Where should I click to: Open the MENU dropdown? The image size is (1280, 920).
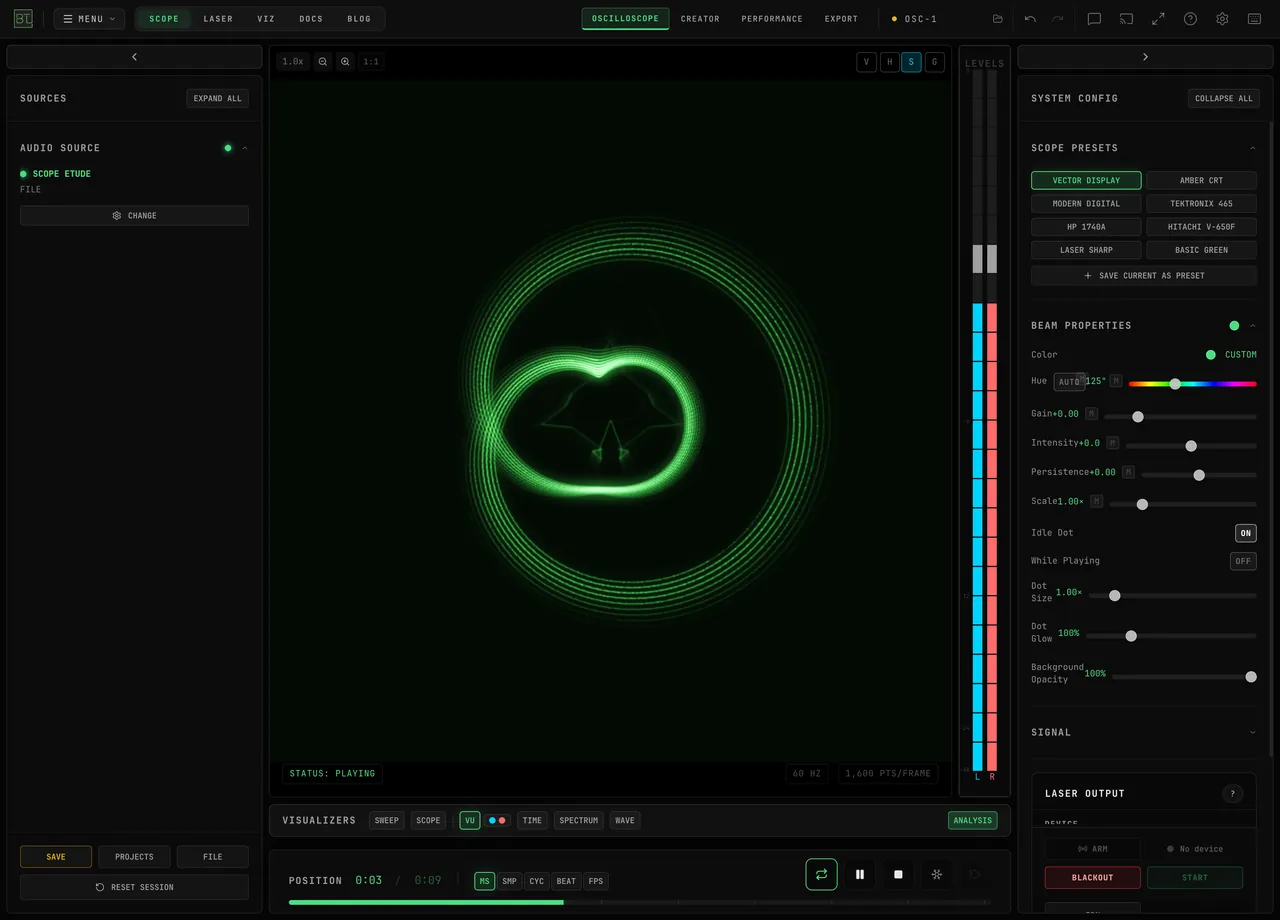coord(89,19)
